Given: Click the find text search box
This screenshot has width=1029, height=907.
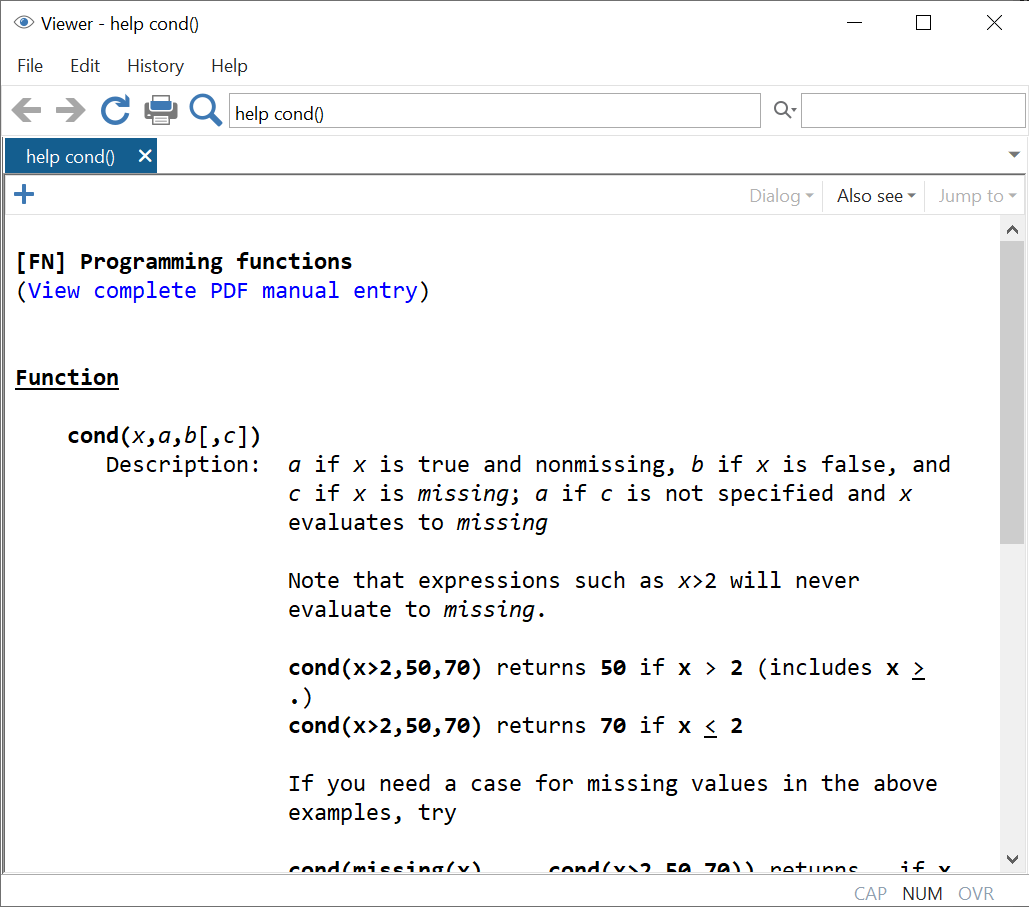Looking at the screenshot, I should [912, 111].
